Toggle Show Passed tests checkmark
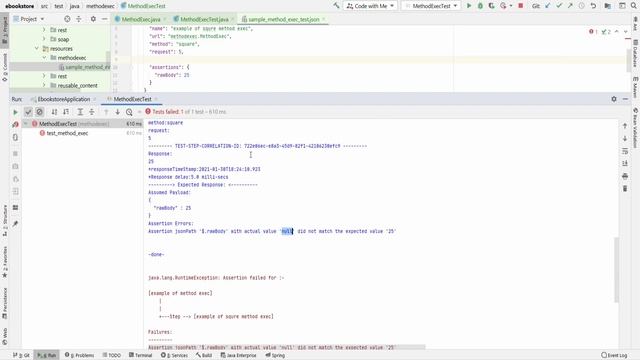This screenshot has width=640, height=360. click(28, 112)
